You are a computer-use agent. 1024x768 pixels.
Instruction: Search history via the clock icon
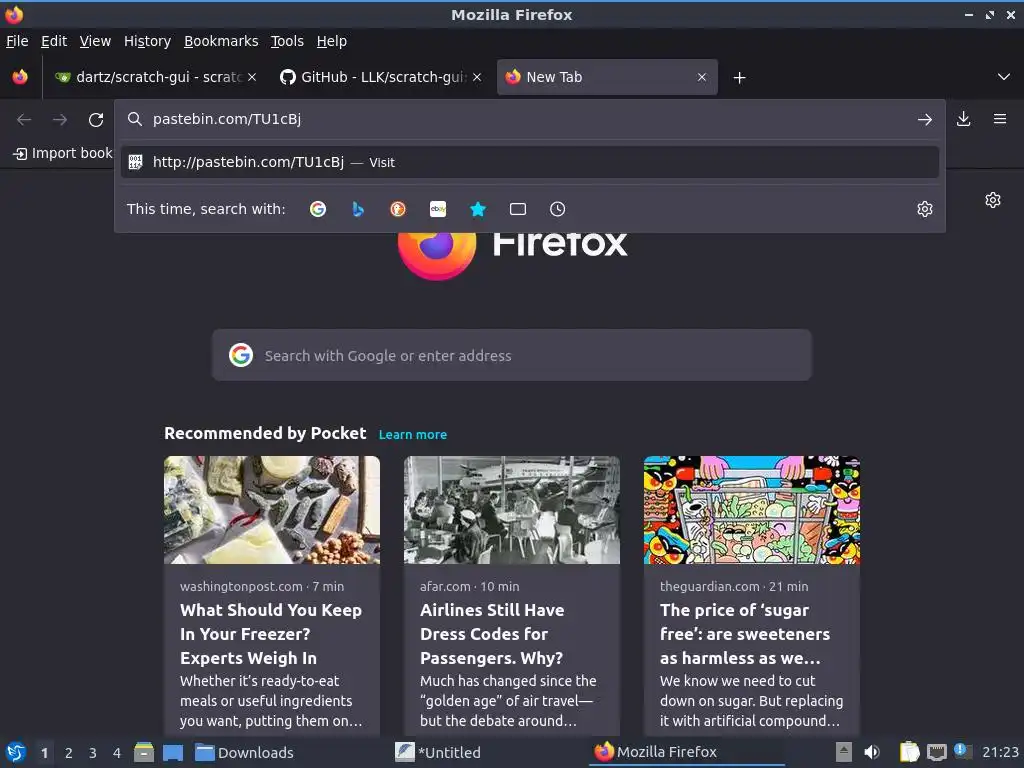558,209
